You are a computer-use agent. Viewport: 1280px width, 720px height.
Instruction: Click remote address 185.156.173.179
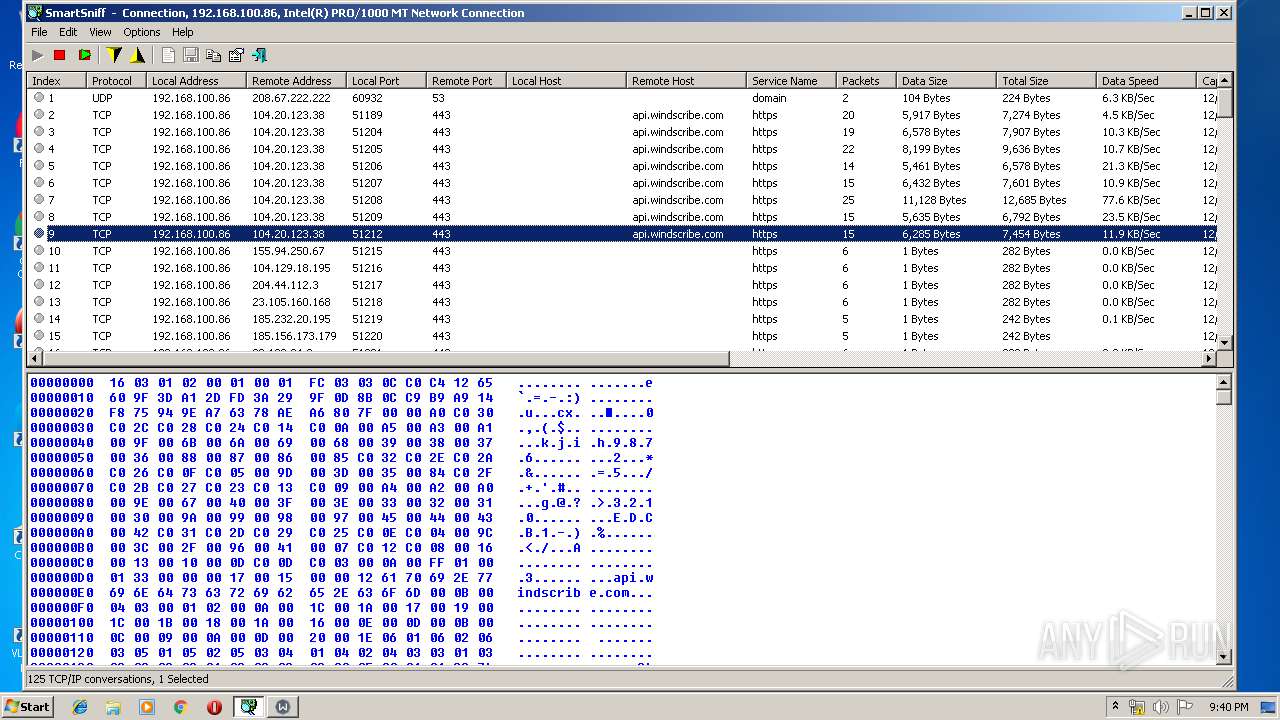click(294, 336)
